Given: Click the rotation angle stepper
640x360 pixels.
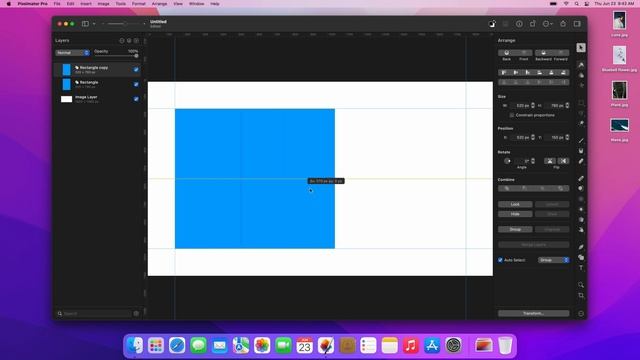Looking at the screenshot, I should (x=533, y=161).
